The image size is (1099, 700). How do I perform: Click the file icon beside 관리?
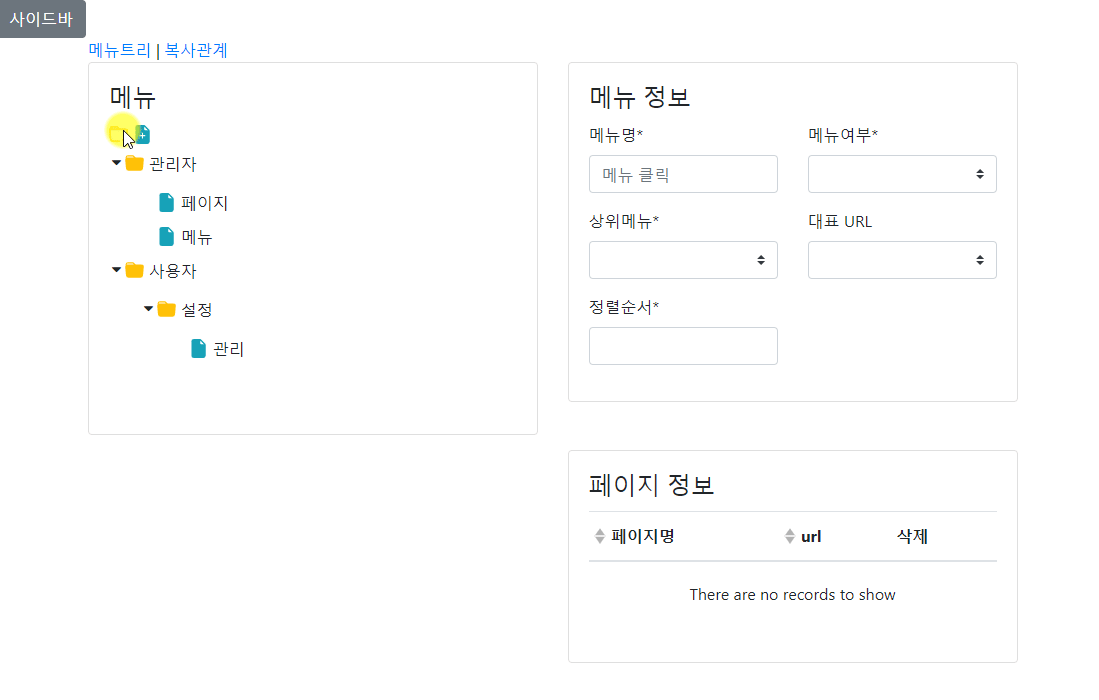(x=199, y=349)
